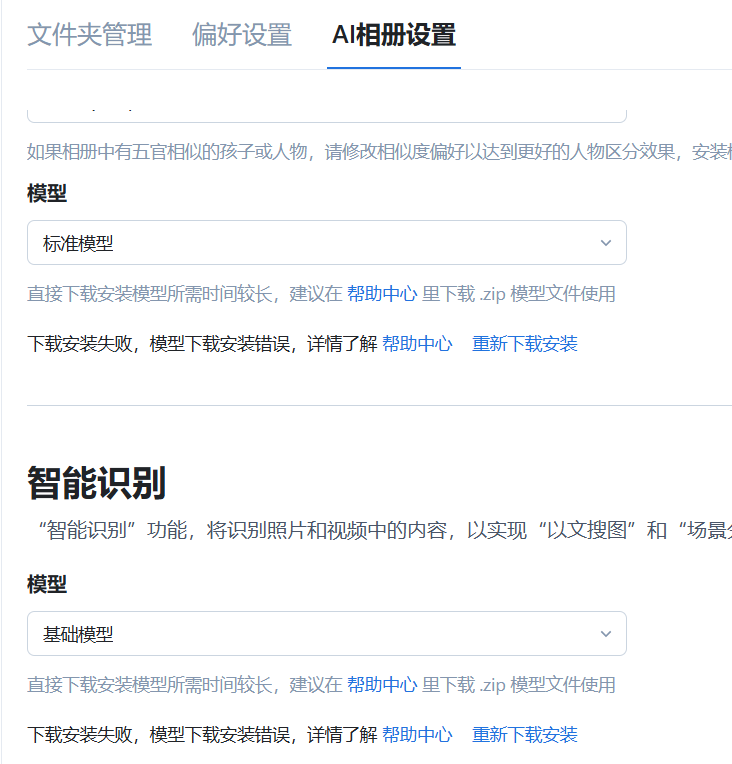Click the partially visible field above similarity hint
The width and height of the screenshot is (732, 764).
click(x=327, y=116)
